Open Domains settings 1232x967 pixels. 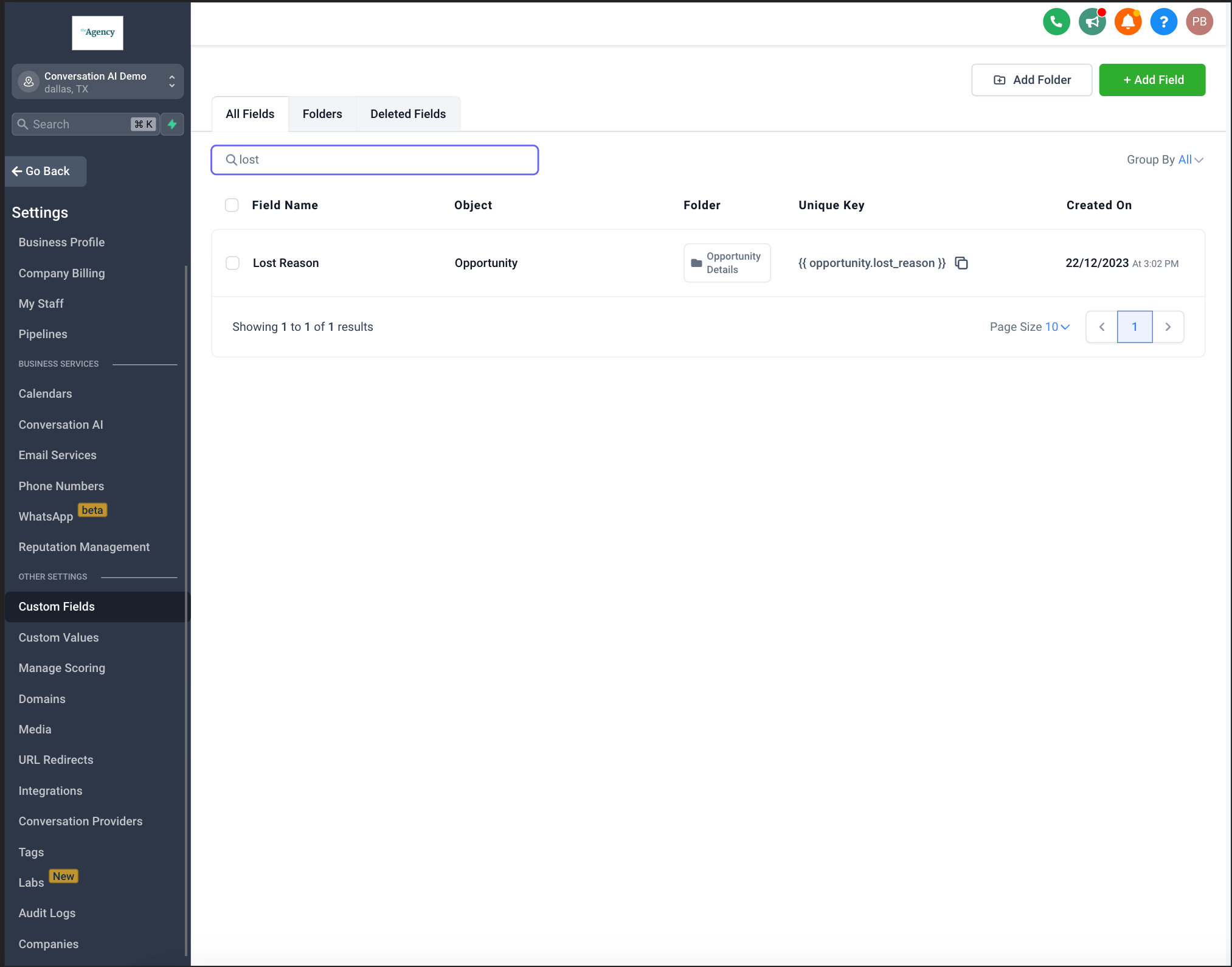(x=41, y=699)
